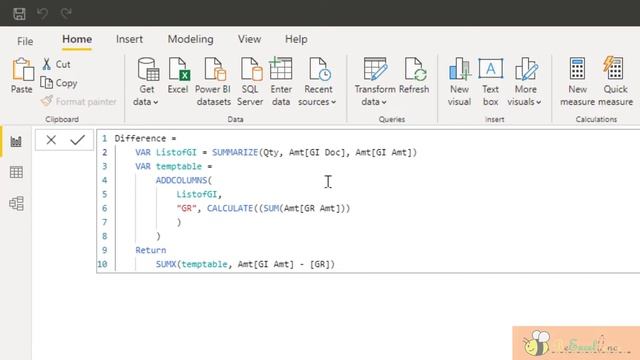640x360 pixels.
Task: Cancel the formula with X button
Action: [x=51, y=140]
